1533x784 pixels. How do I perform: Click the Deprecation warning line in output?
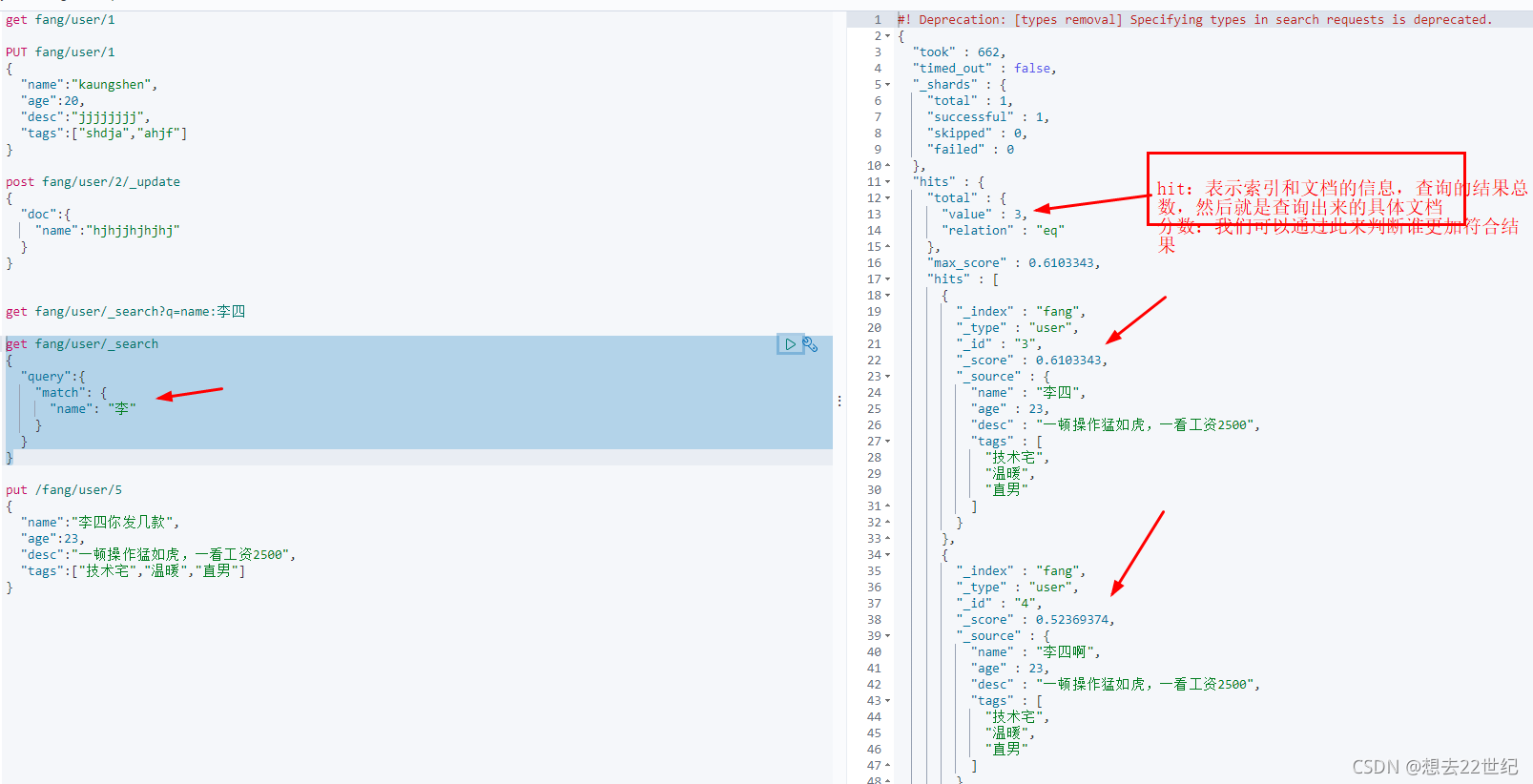[1194, 20]
